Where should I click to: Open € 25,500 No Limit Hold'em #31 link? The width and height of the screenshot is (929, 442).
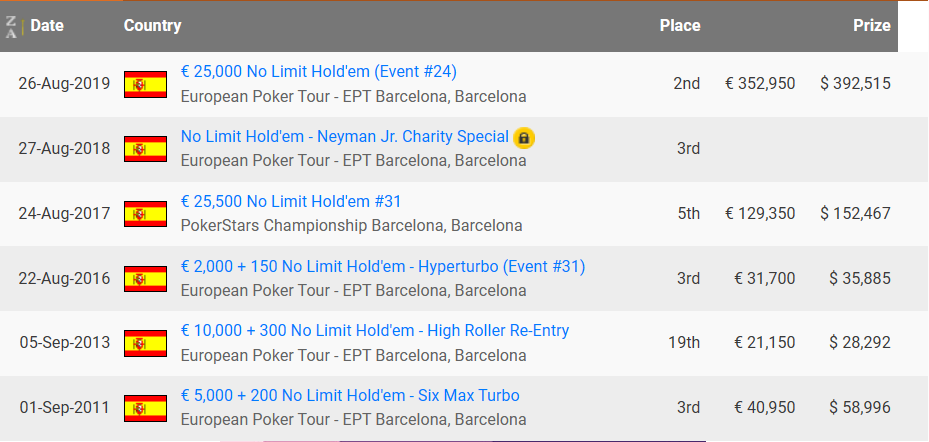(x=291, y=201)
